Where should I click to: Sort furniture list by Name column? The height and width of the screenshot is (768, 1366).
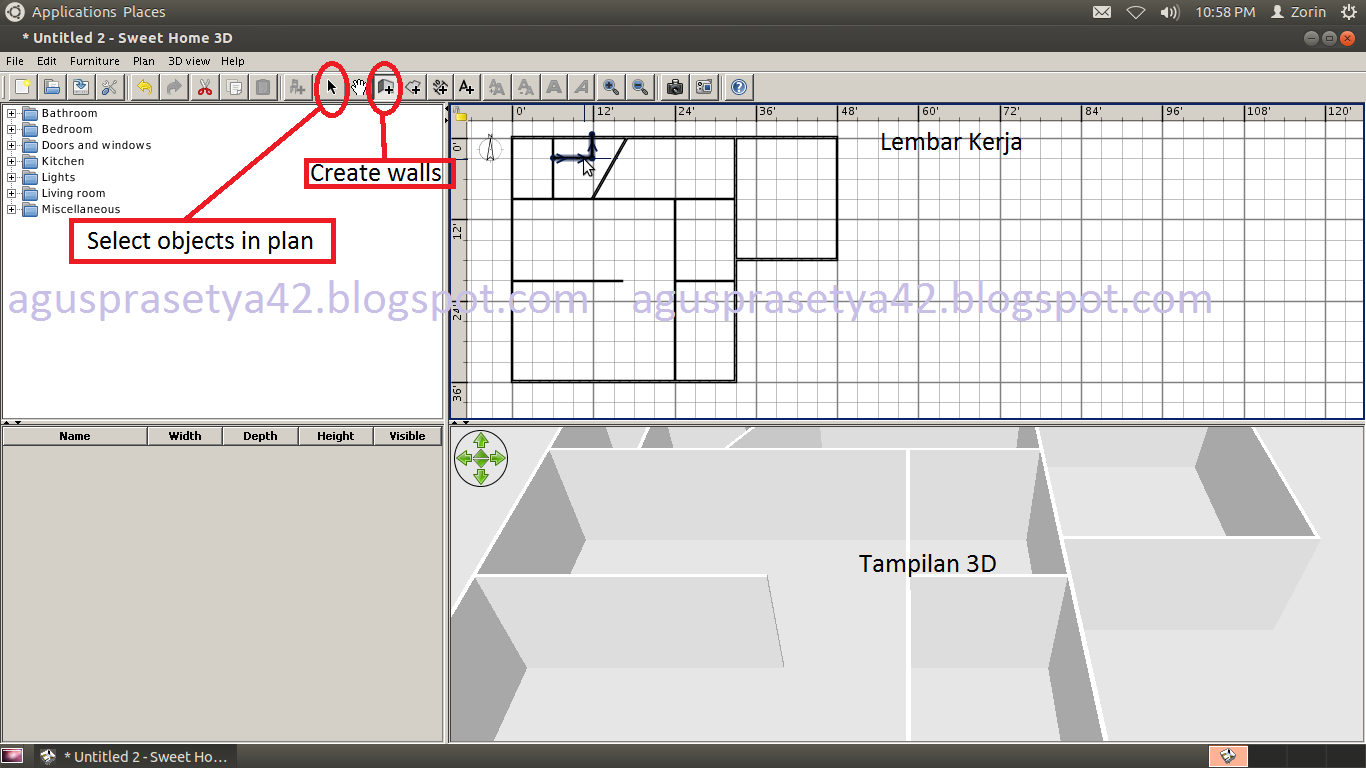pos(75,436)
